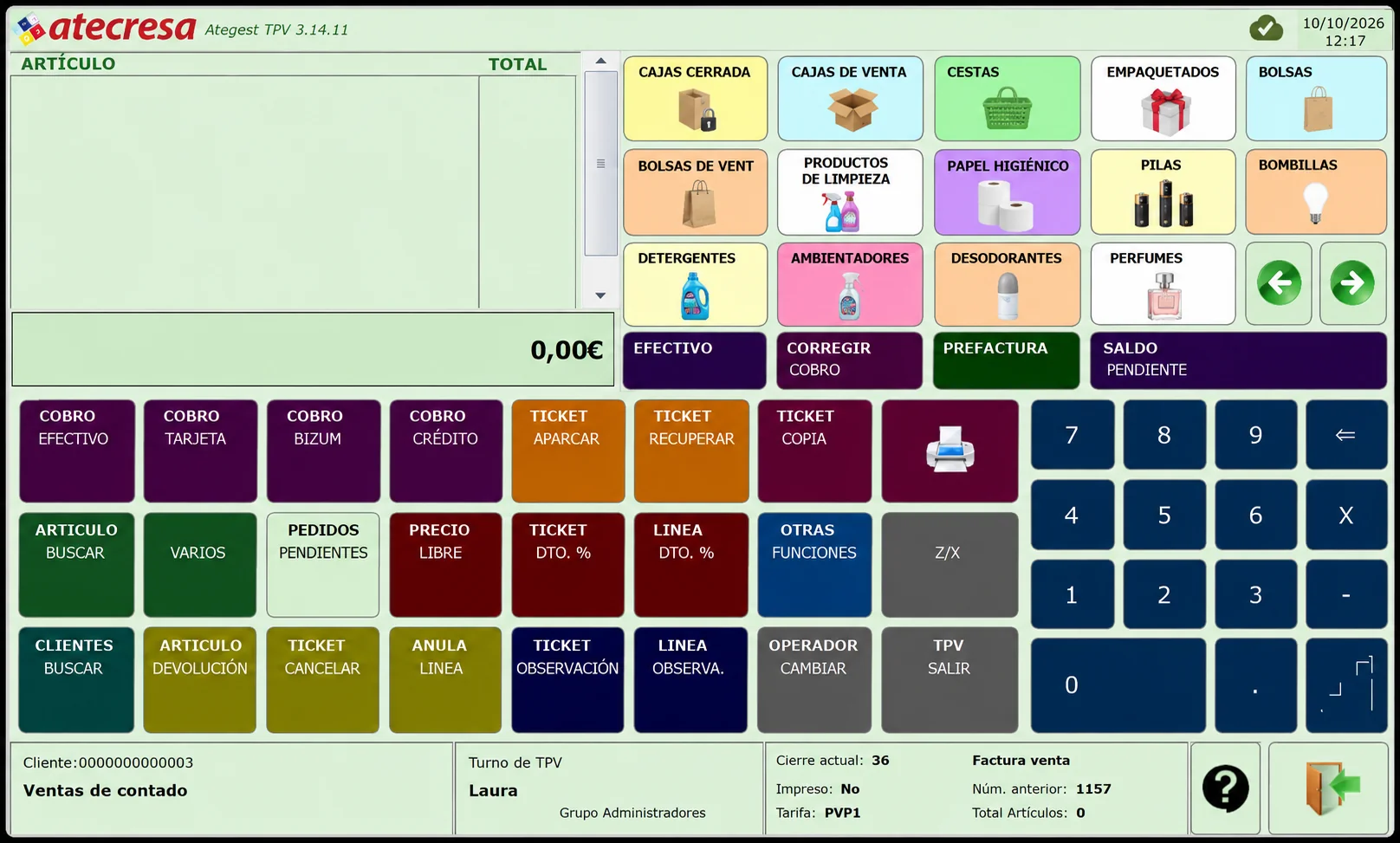Tap keypad digit 7
This screenshot has width=1400, height=843.
1073,435
